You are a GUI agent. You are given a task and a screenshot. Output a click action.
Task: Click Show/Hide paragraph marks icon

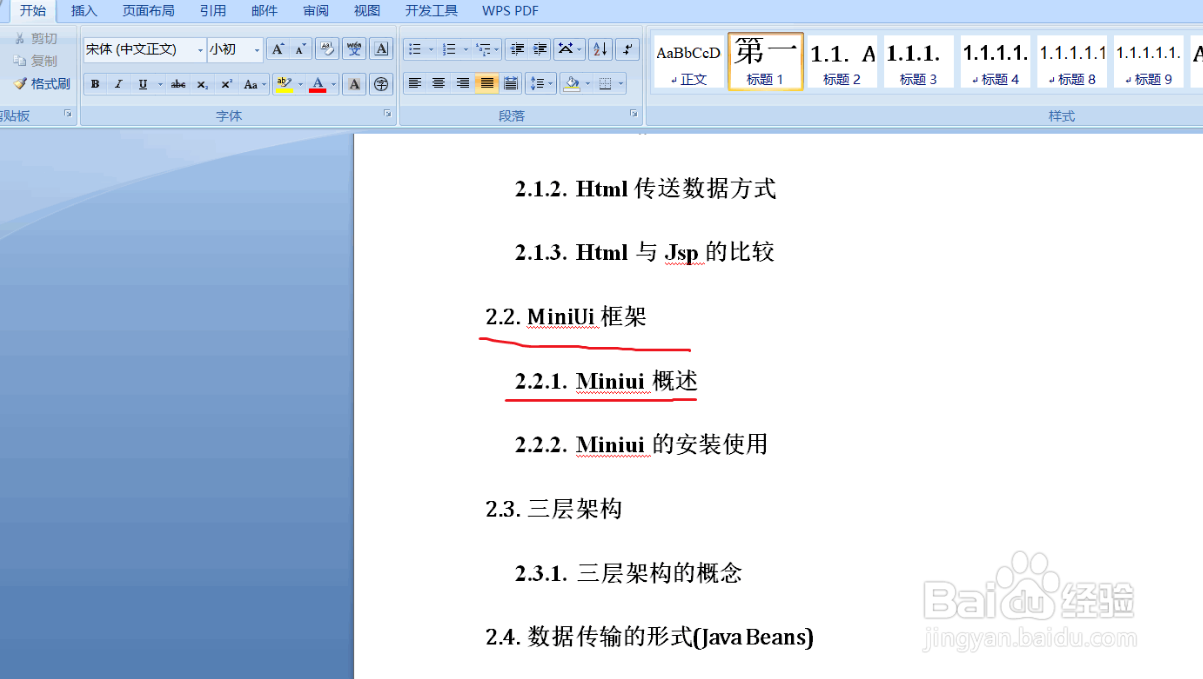click(x=627, y=49)
